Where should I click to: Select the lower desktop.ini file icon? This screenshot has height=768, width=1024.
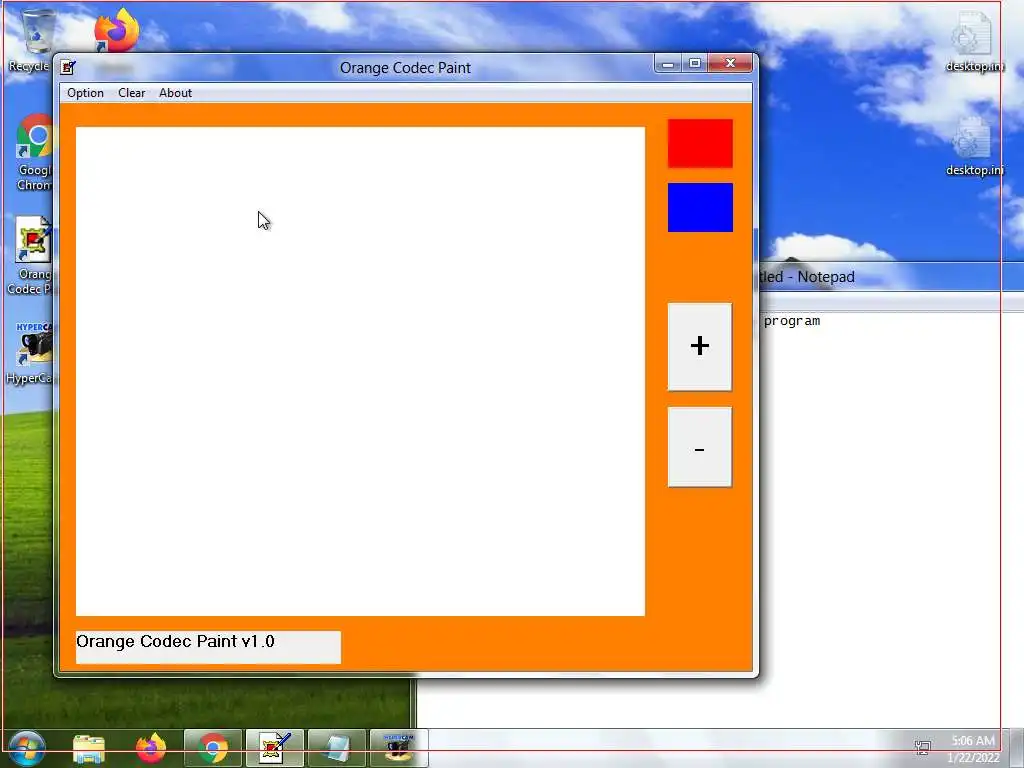[974, 147]
